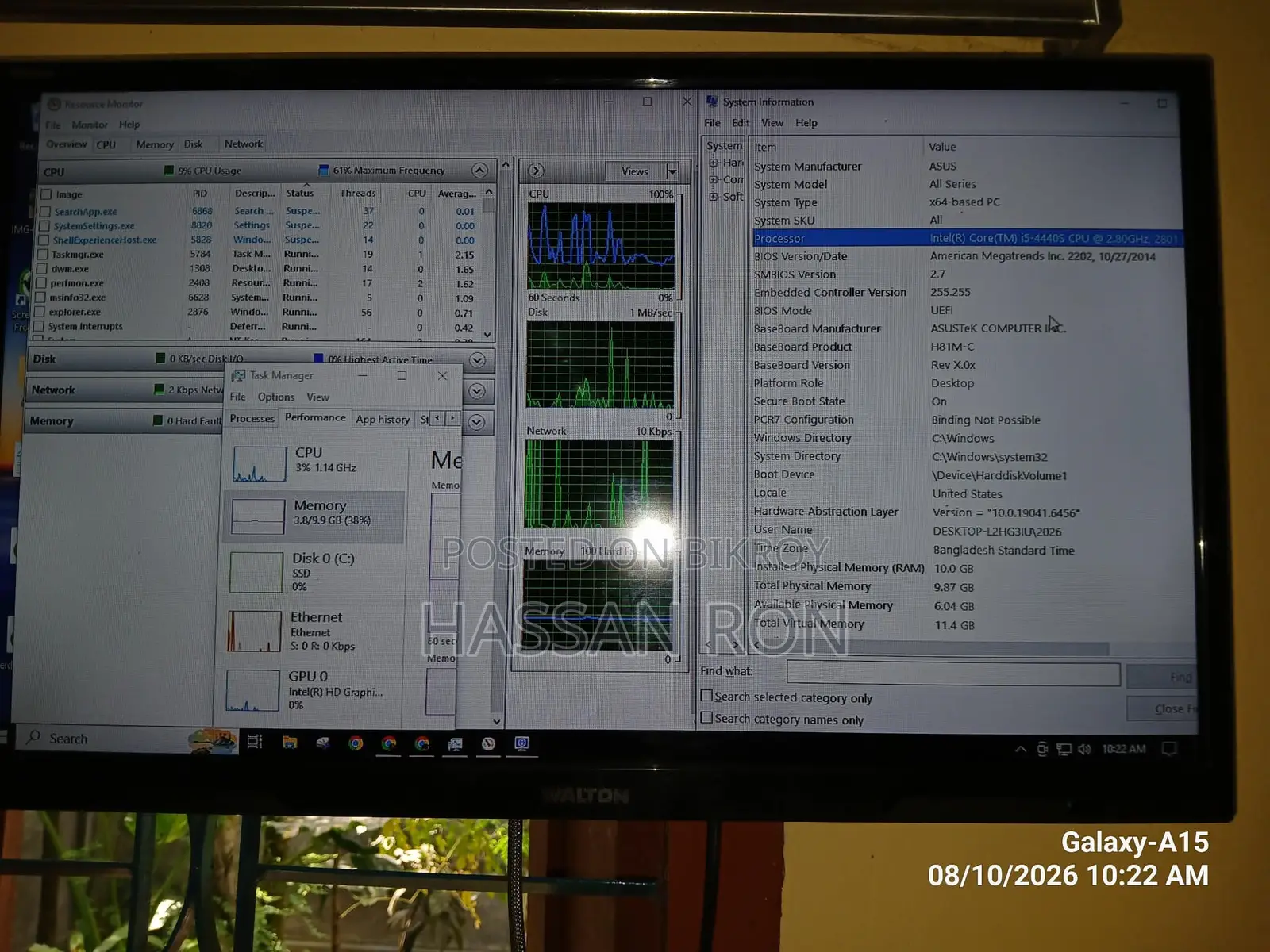Enable 'Search category names only'
Image resolution: width=1270 pixels, height=952 pixels.
tap(707, 718)
